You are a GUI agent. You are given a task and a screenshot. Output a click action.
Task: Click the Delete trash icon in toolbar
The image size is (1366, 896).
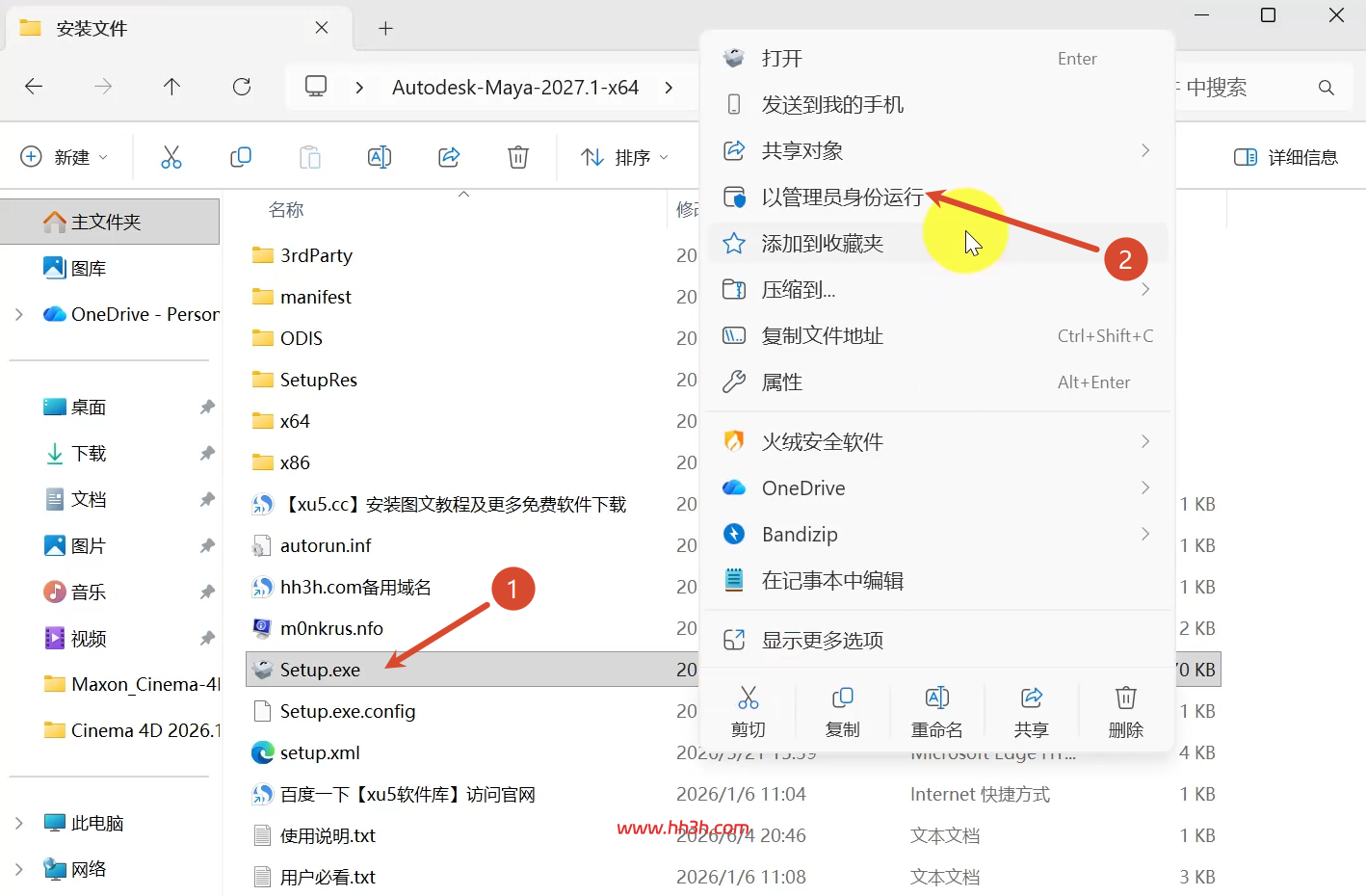[x=518, y=157]
